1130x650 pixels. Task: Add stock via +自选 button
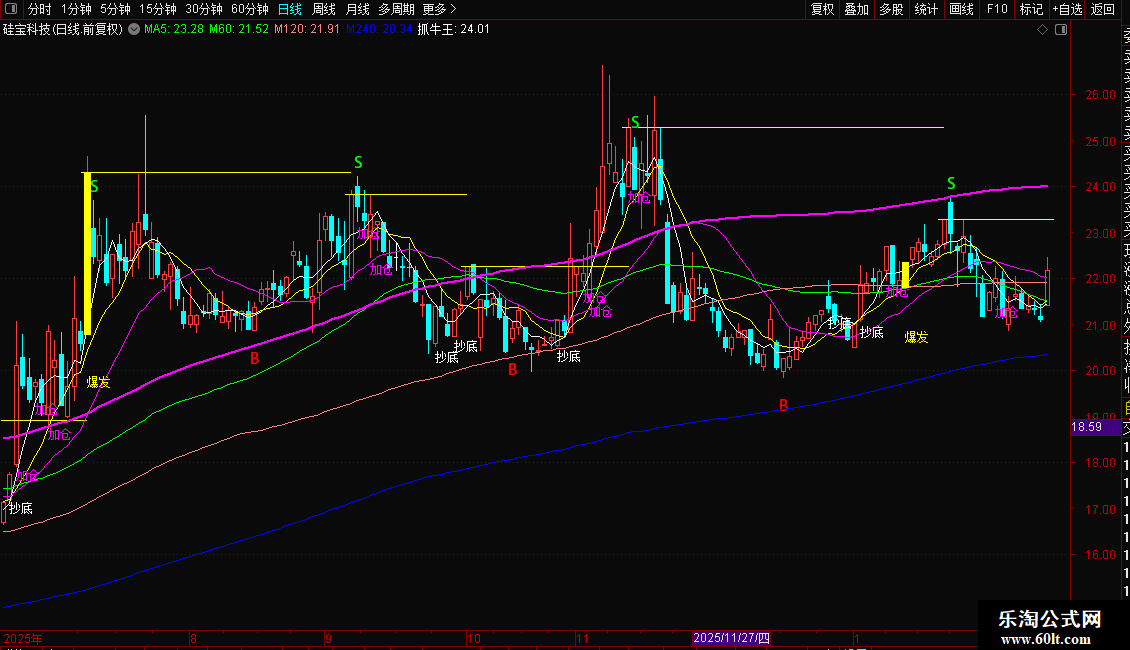click(1067, 9)
